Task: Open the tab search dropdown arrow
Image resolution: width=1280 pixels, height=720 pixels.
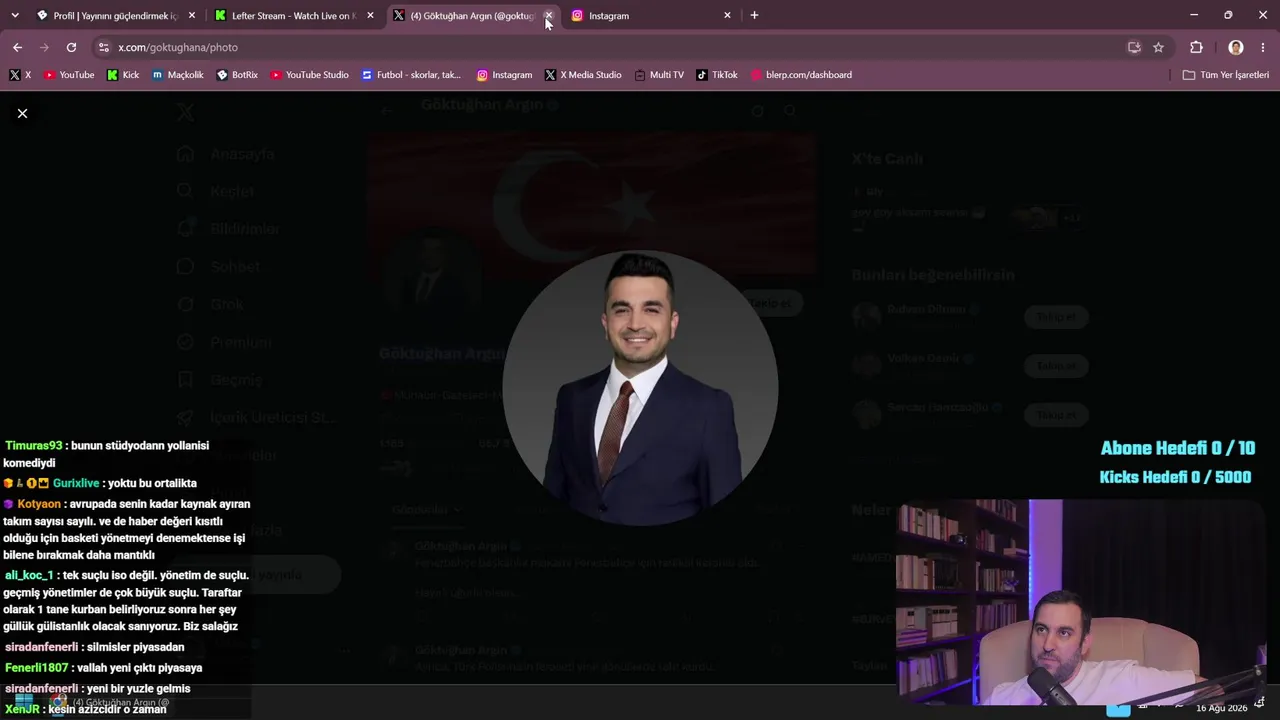Action: pos(14,15)
